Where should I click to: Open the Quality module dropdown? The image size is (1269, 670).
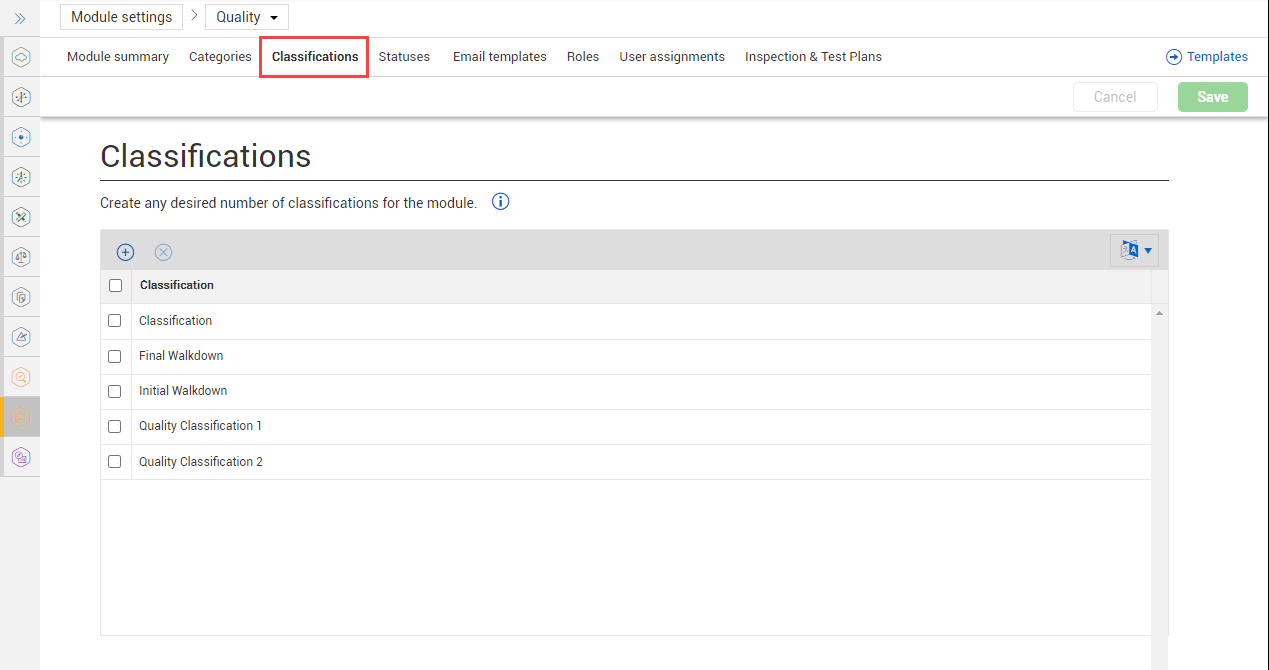[x=246, y=17]
